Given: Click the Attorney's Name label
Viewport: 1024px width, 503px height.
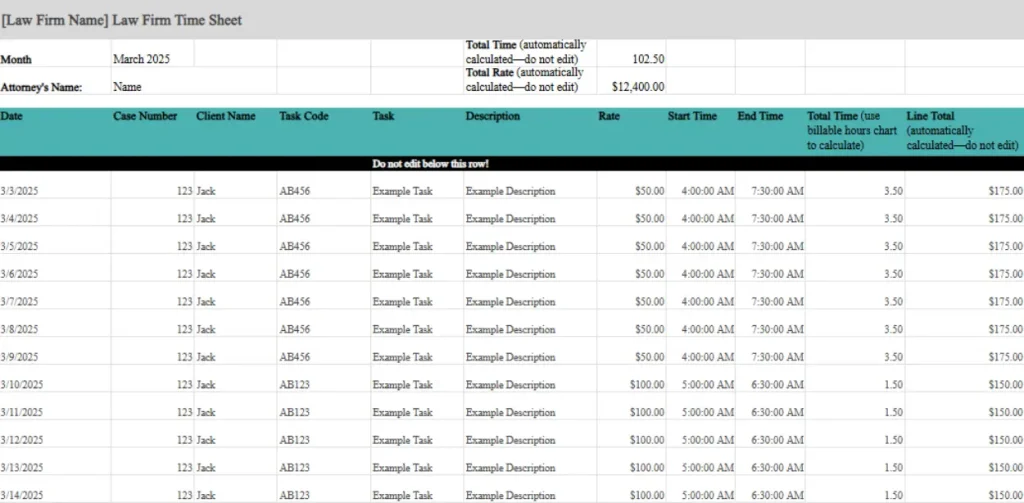Looking at the screenshot, I should 41,87.
